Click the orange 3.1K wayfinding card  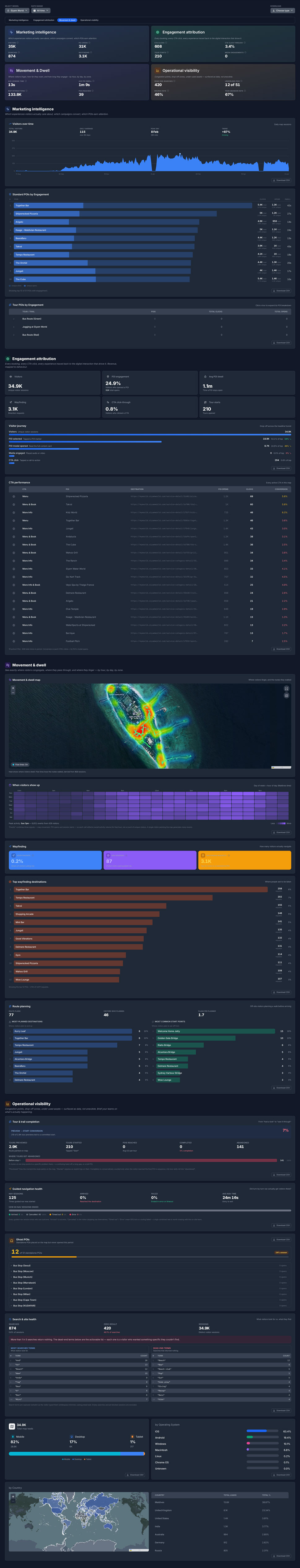click(x=245, y=860)
